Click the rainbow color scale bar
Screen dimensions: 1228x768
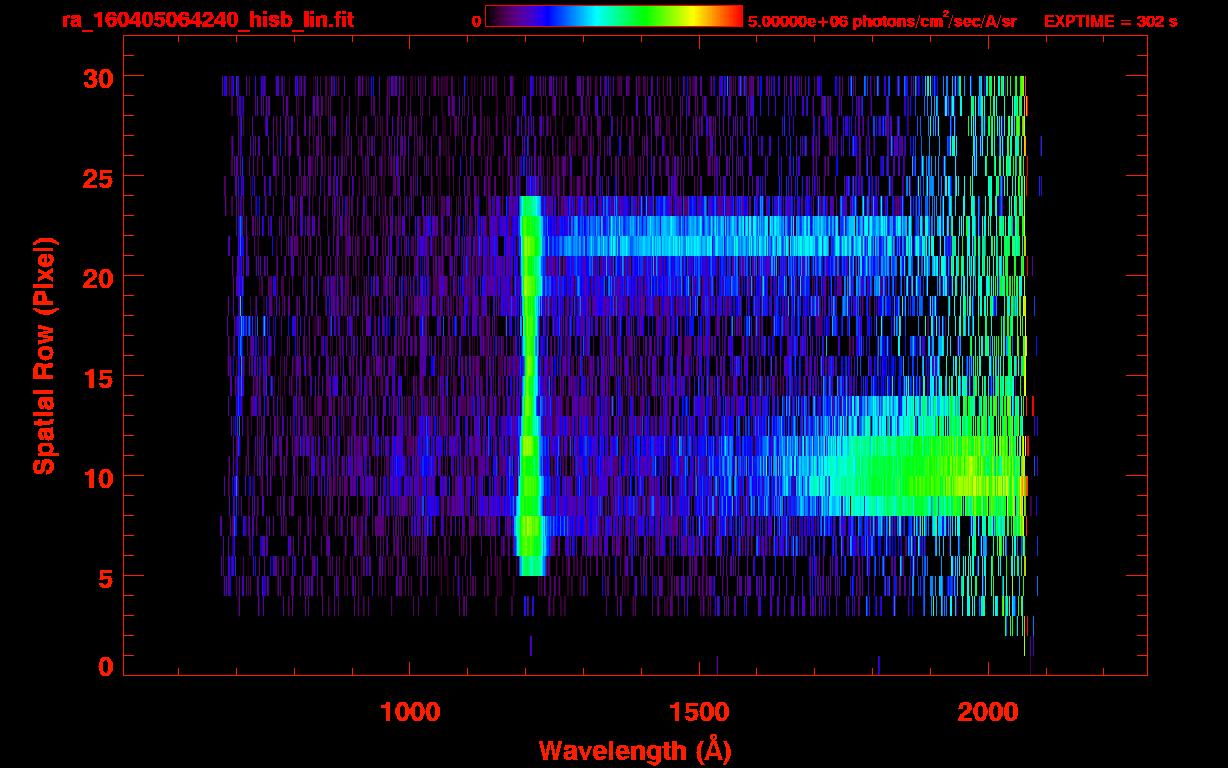[614, 17]
